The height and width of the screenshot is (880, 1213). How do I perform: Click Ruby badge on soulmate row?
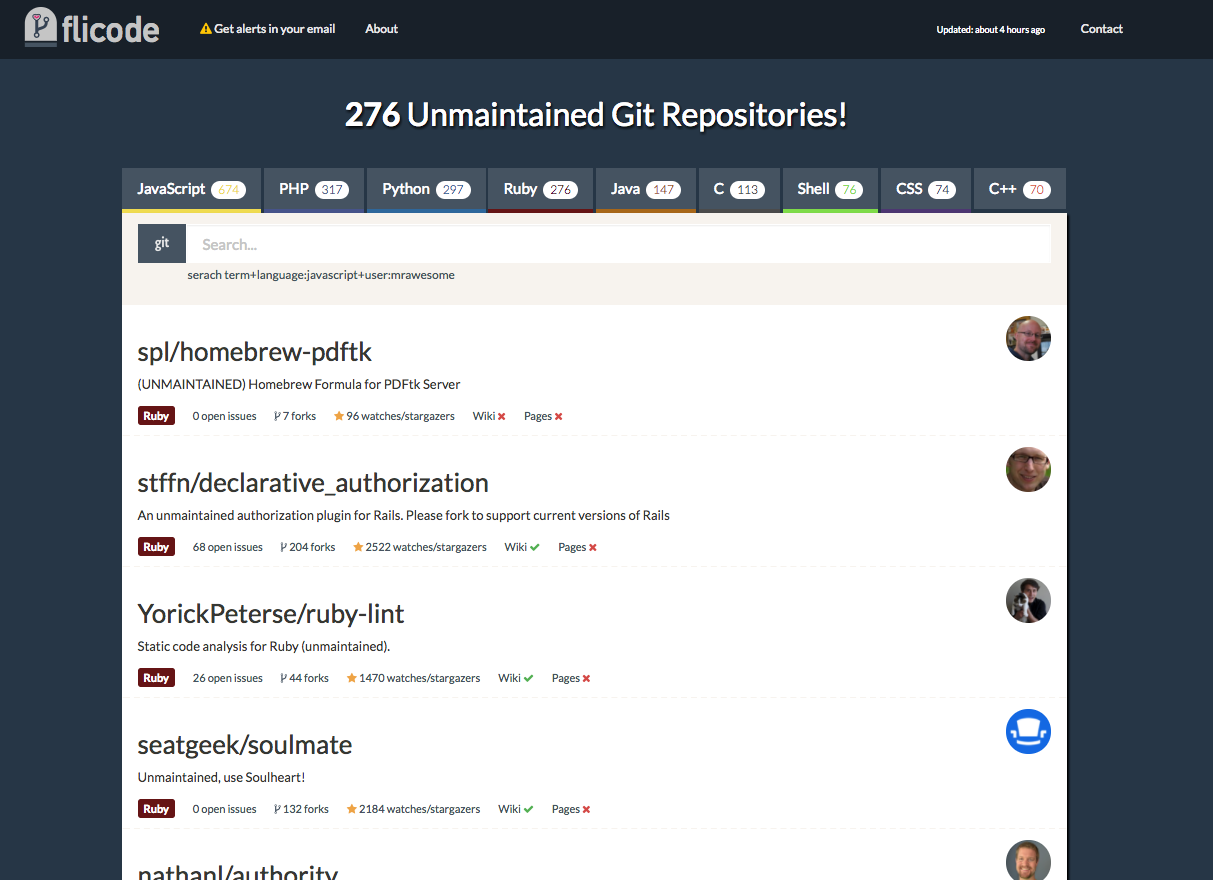(x=156, y=809)
